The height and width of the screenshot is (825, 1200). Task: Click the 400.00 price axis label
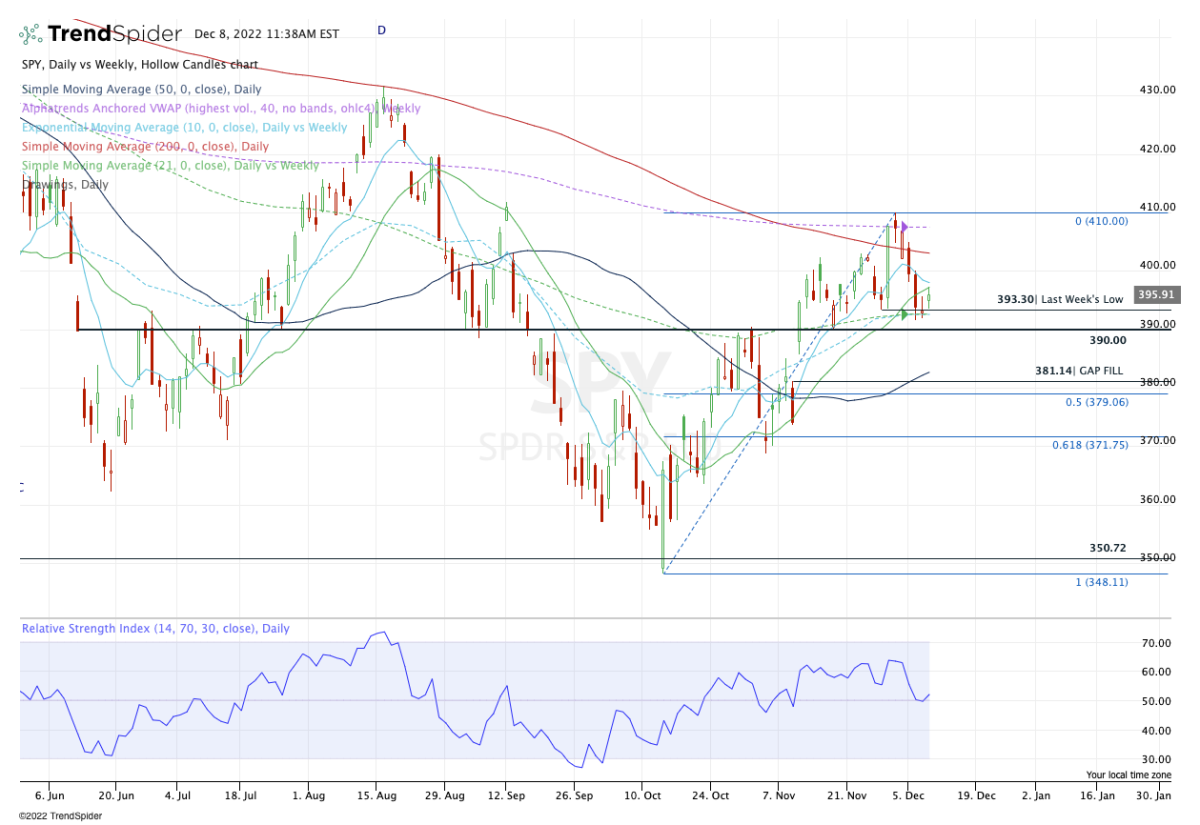click(x=1156, y=266)
